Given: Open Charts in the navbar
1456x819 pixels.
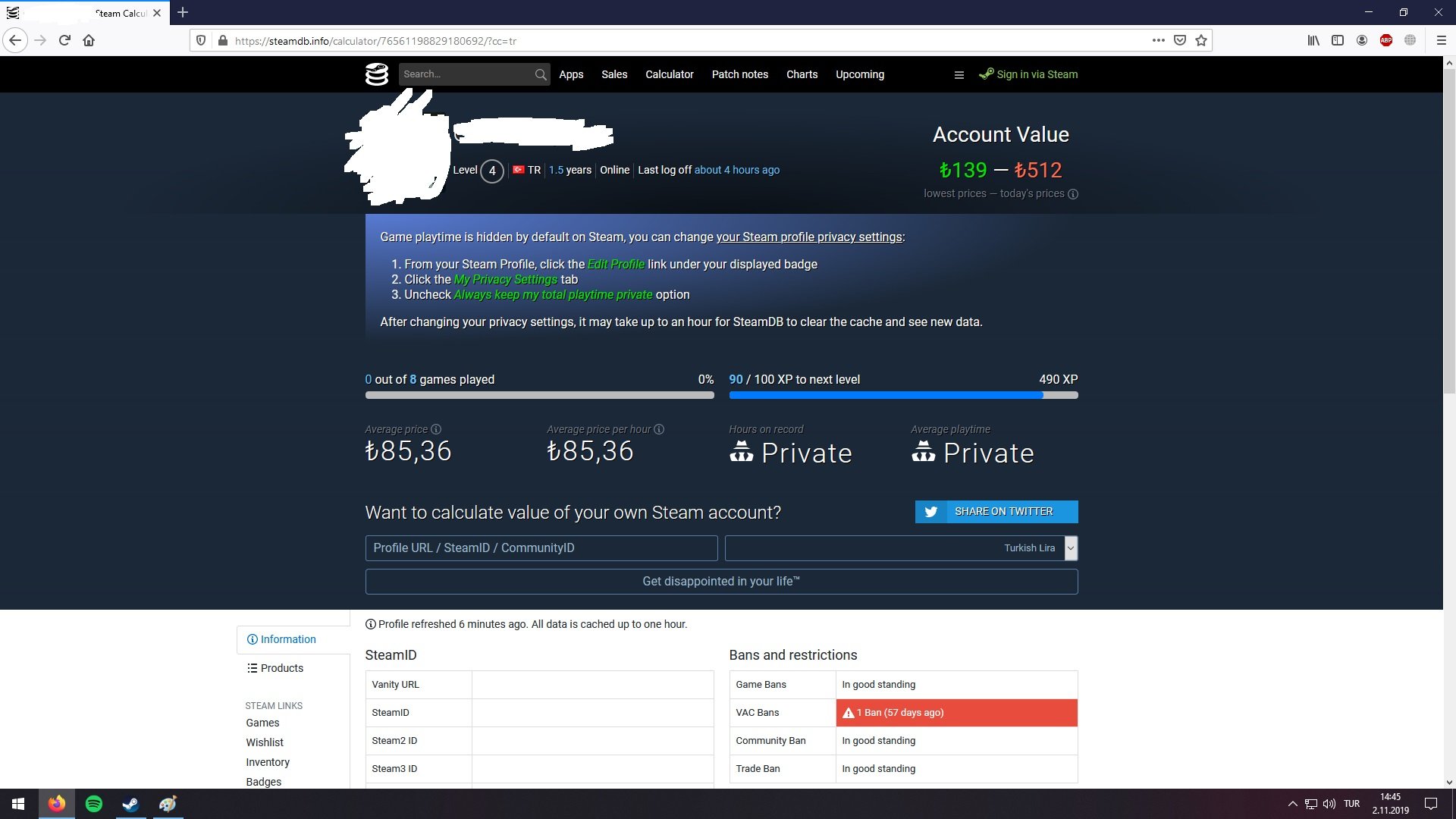Looking at the screenshot, I should click(802, 74).
